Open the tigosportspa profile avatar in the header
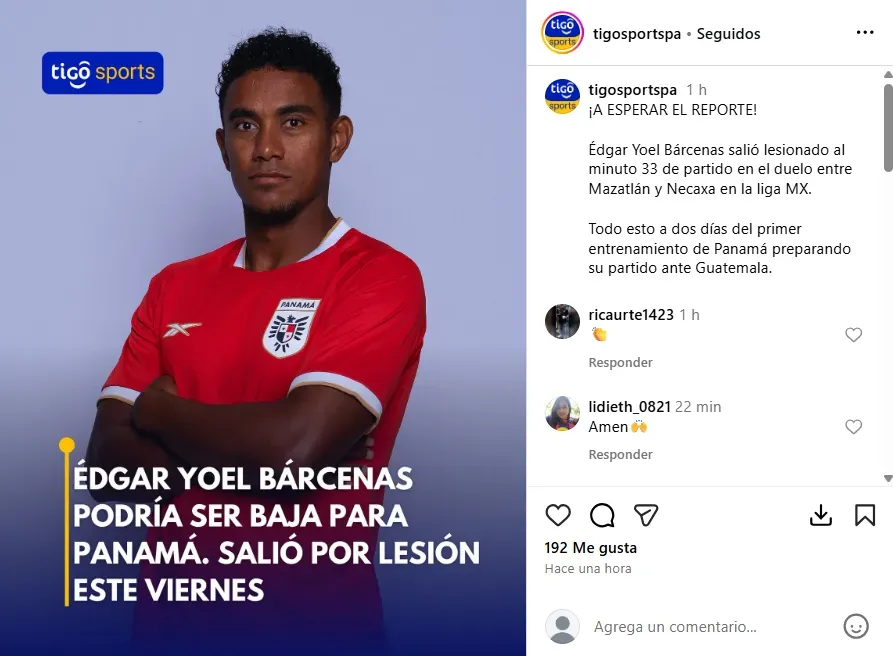This screenshot has height=656, width=893. [562, 33]
